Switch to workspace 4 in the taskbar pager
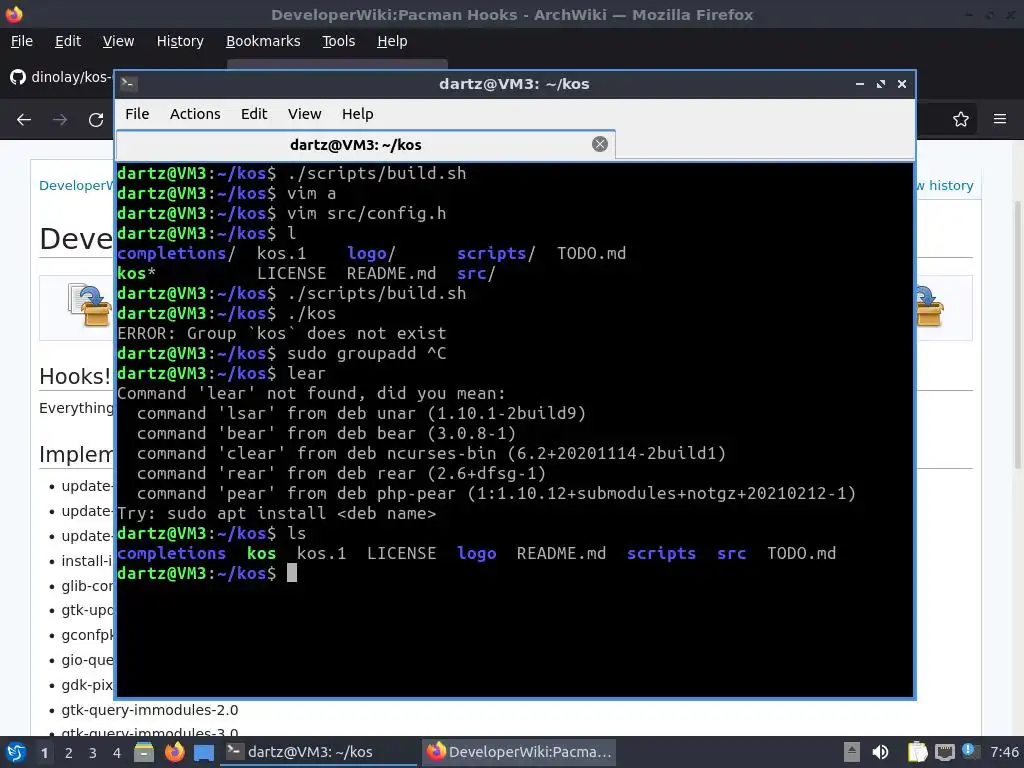Viewport: 1024px width, 768px height. [x=117, y=753]
